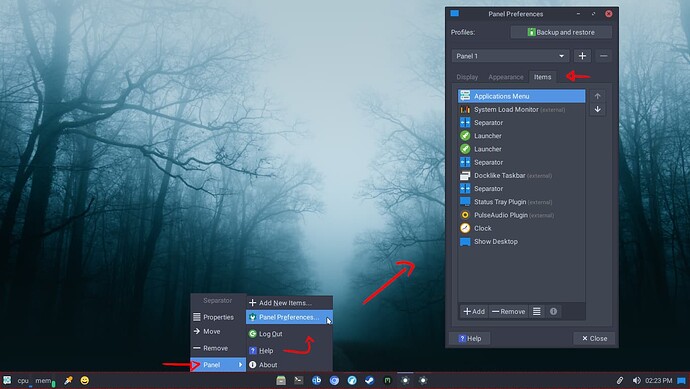Select Show Desktop in the items list
The height and width of the screenshot is (389, 690).
[521, 242]
